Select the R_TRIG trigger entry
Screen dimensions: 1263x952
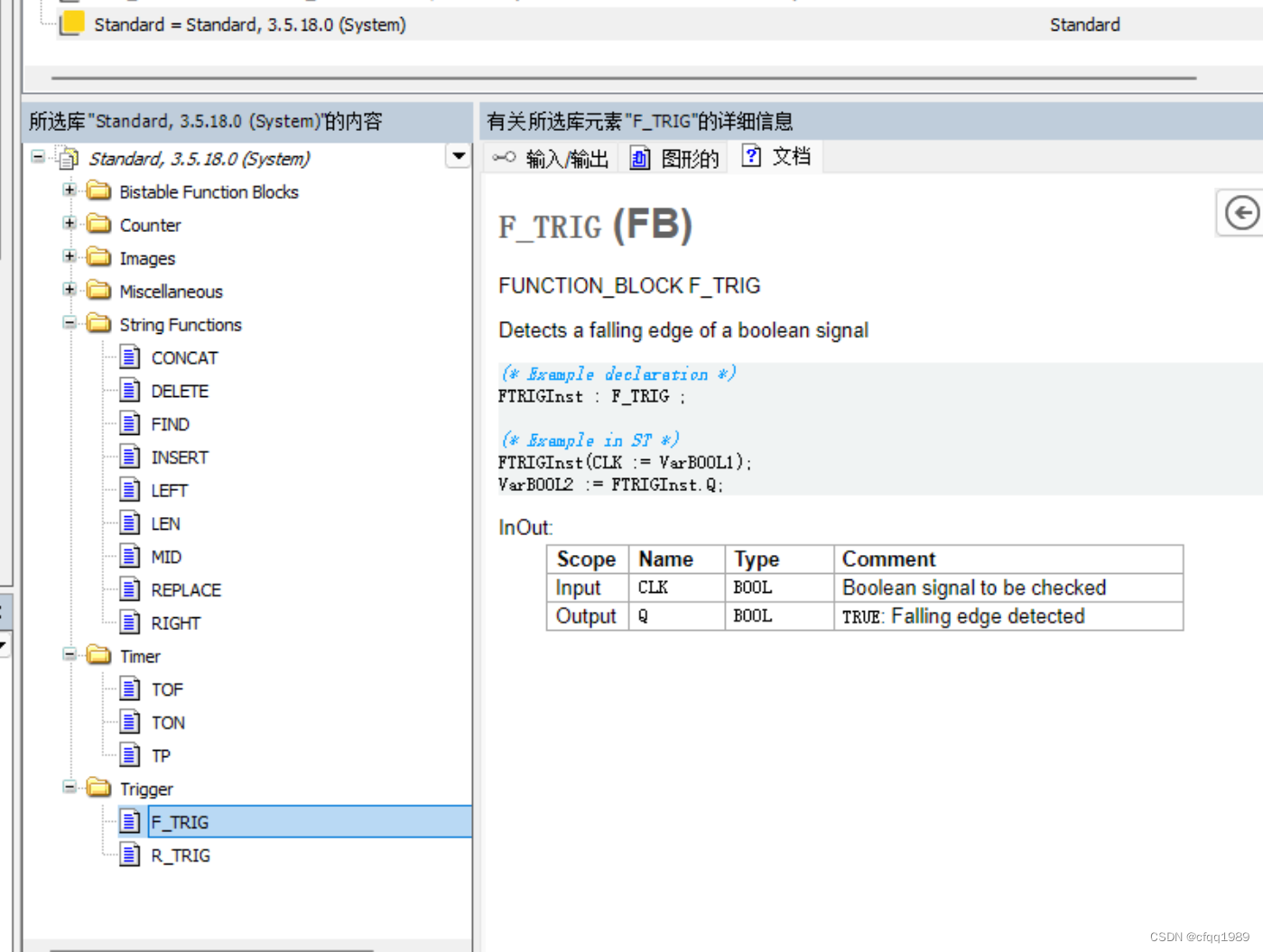pyautogui.click(x=181, y=856)
